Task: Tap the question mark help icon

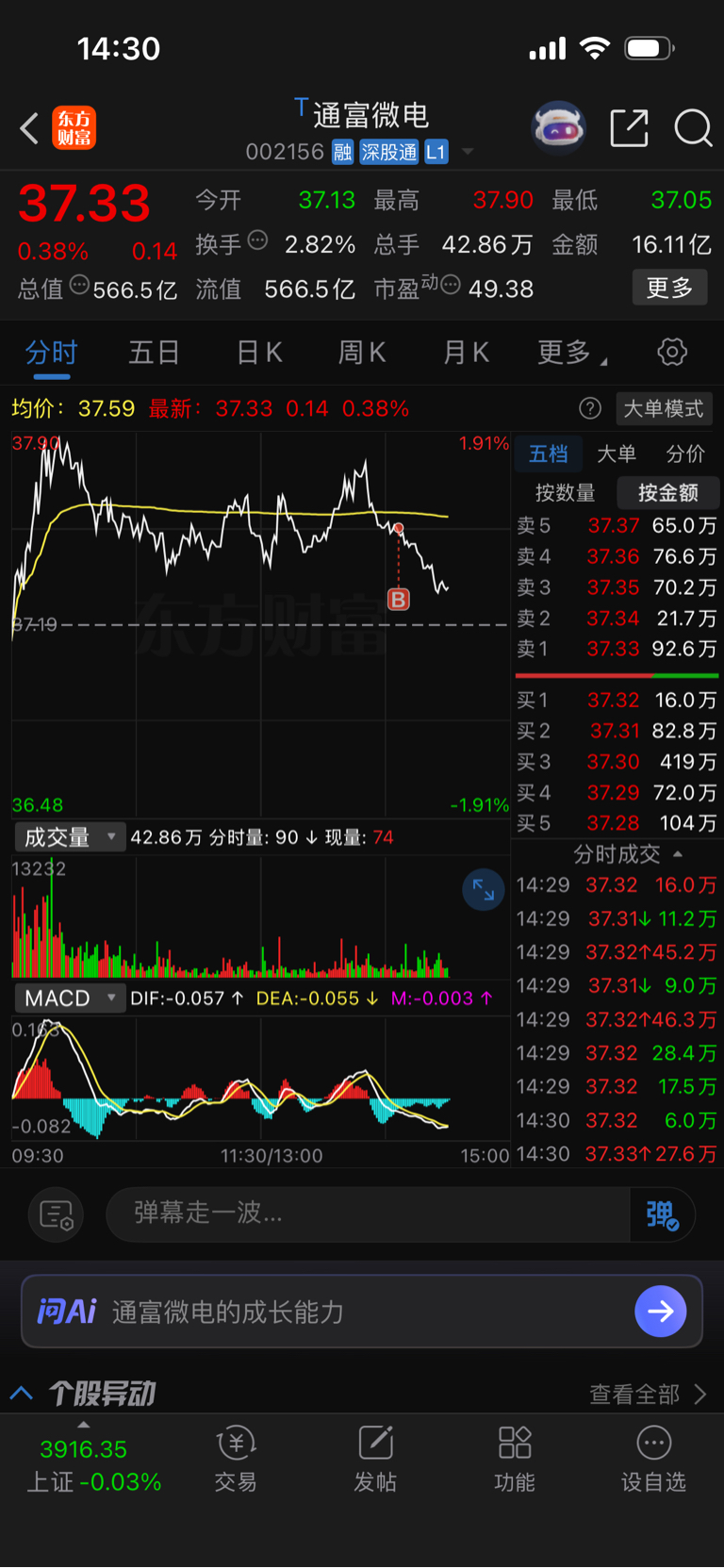Action: pyautogui.click(x=590, y=408)
